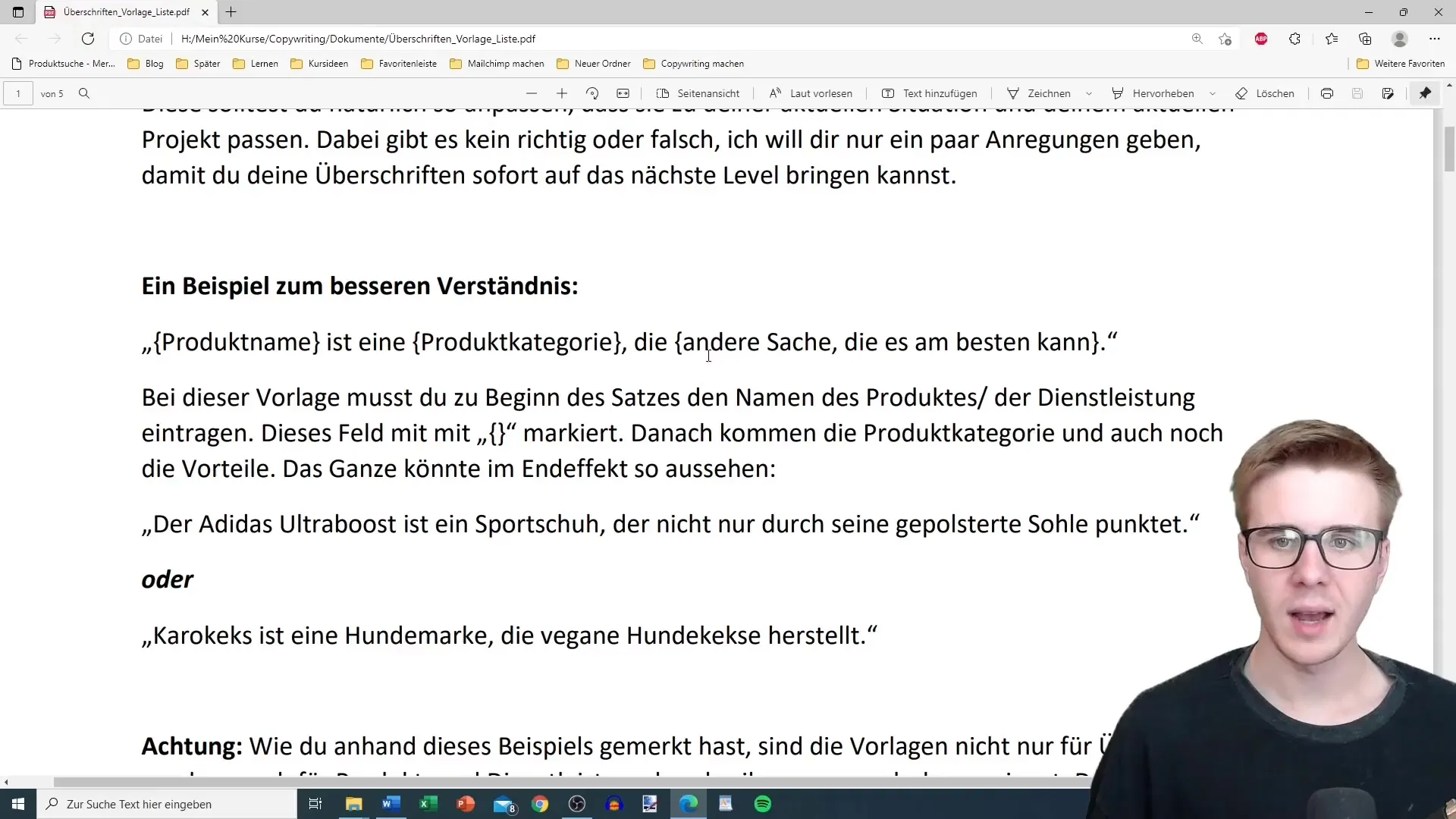Open a new browser tab
The width and height of the screenshot is (1456, 819).
[x=231, y=12]
